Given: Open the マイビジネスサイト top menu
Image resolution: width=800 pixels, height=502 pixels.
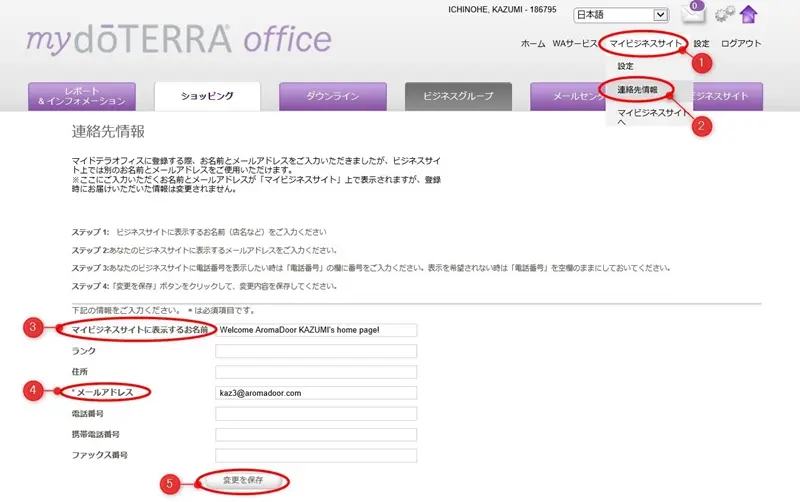Looking at the screenshot, I should 645,44.
